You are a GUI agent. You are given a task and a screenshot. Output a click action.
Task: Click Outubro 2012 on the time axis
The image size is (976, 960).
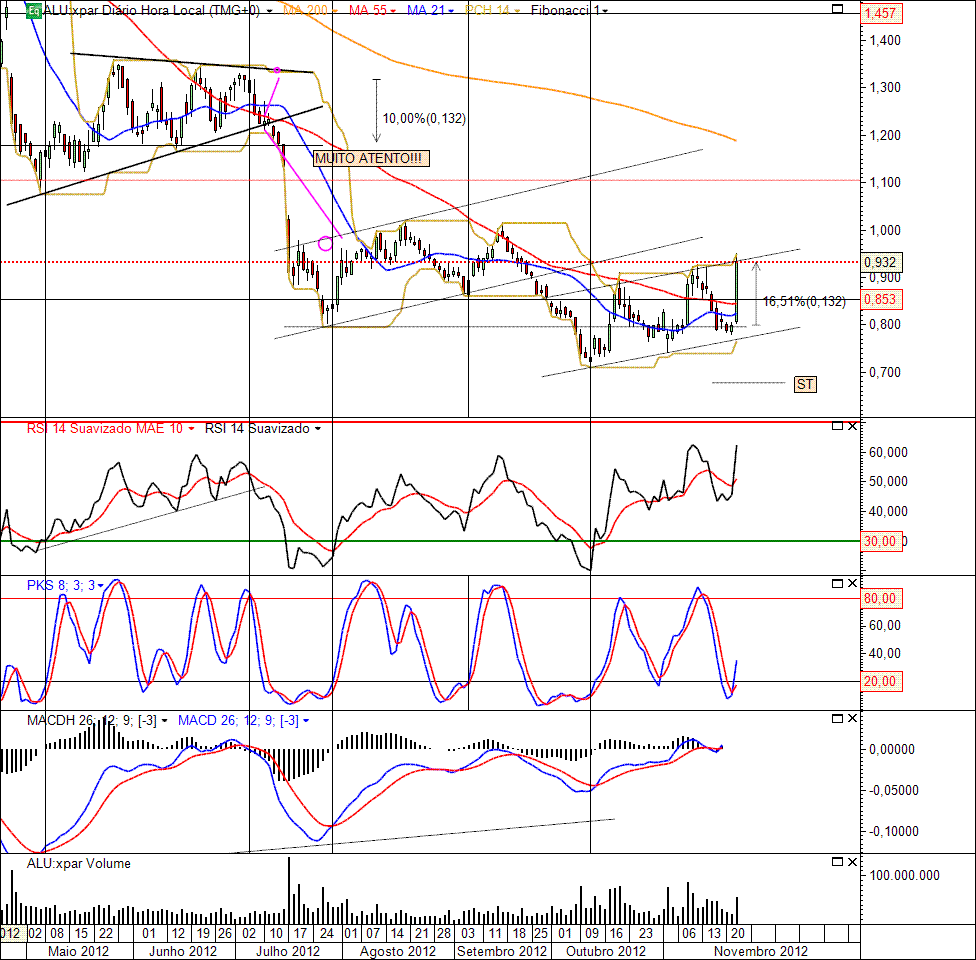pos(606,951)
